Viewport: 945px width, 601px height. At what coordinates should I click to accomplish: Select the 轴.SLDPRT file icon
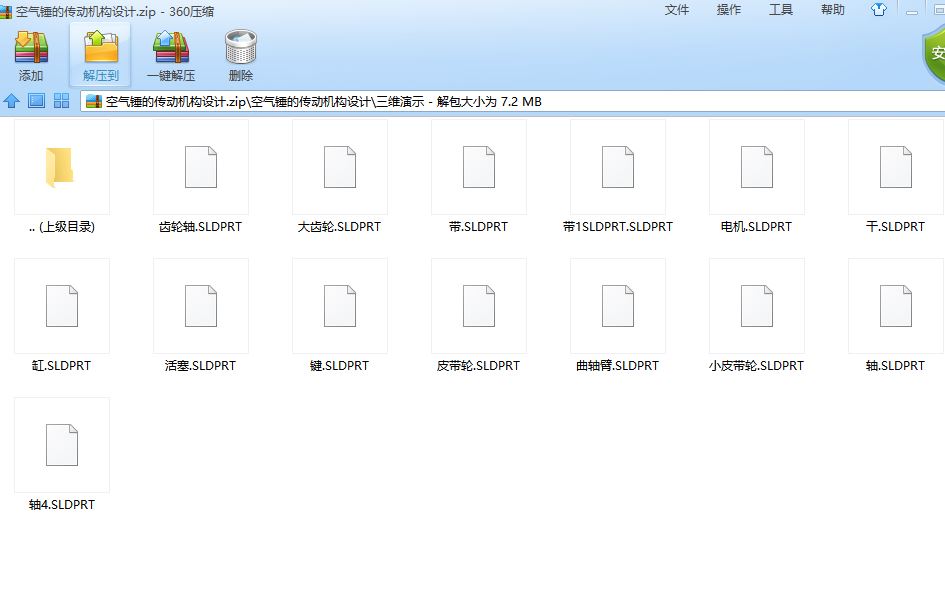pos(896,306)
